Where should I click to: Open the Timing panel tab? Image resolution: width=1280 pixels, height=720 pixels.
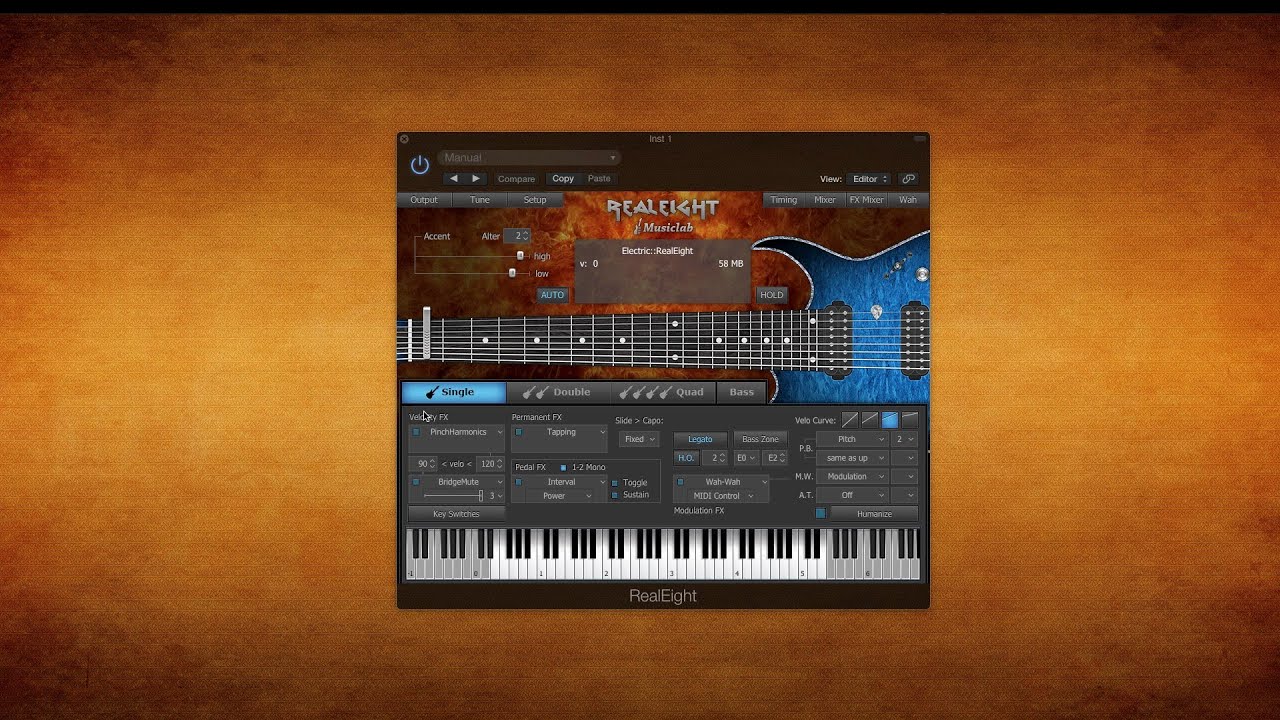(x=784, y=200)
